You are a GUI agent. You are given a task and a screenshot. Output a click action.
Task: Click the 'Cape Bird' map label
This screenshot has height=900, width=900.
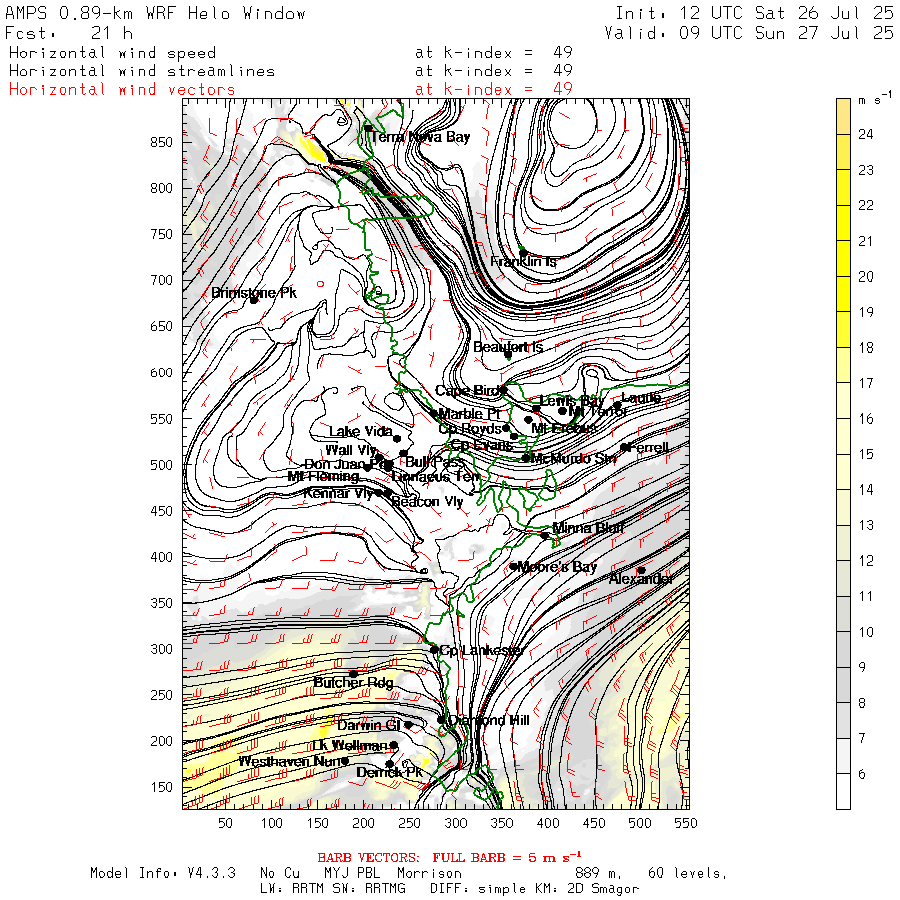[467, 391]
